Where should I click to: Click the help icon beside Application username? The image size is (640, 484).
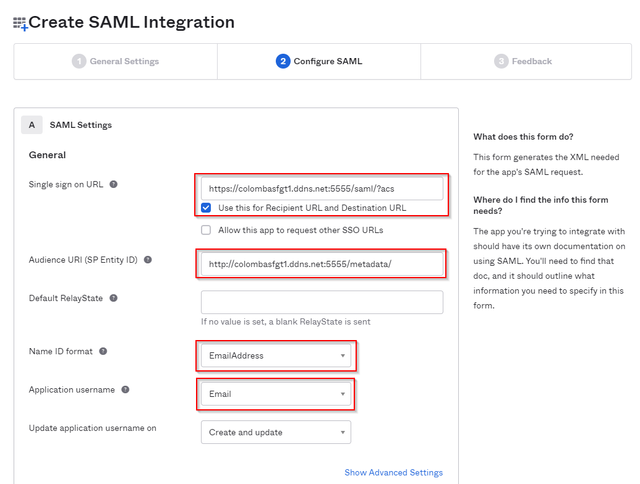pos(126,389)
